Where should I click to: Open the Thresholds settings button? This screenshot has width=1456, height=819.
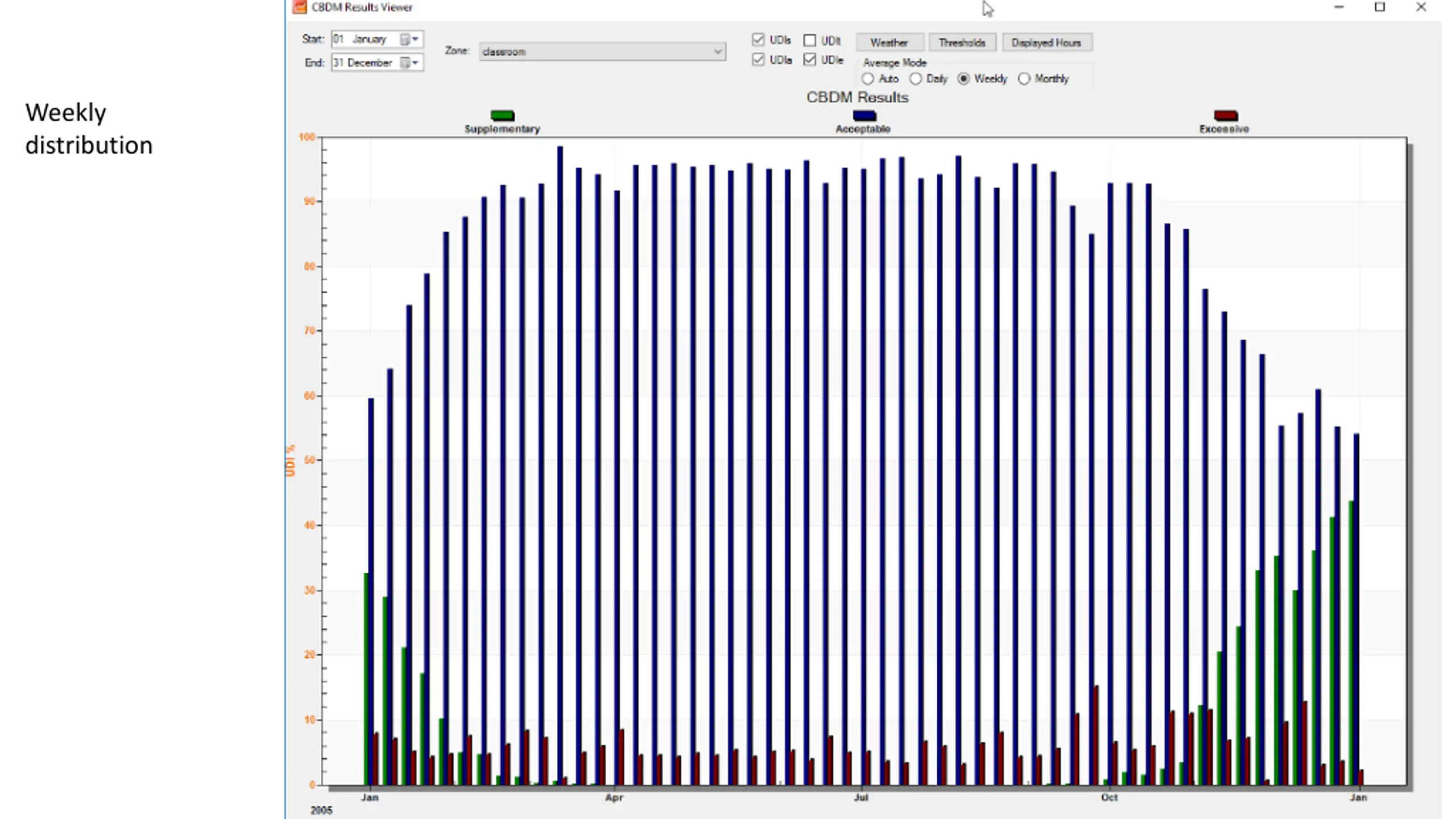click(x=962, y=43)
